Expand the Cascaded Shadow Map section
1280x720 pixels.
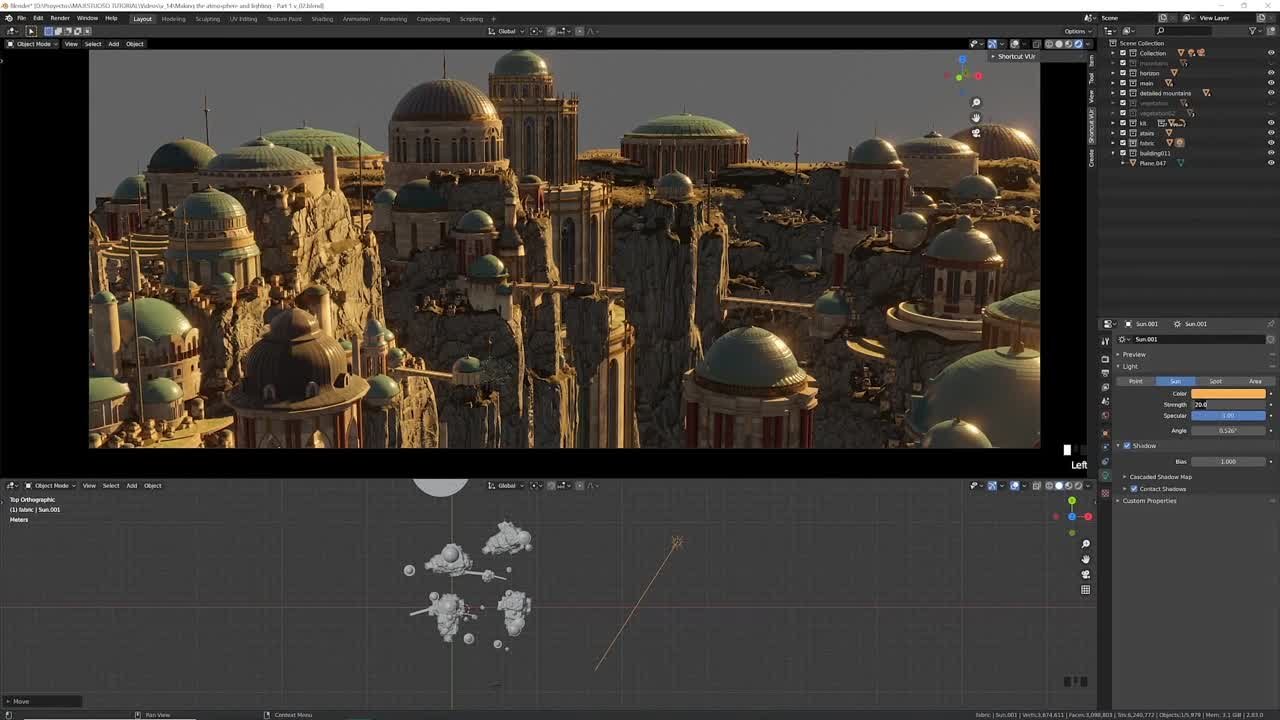[1160, 477]
